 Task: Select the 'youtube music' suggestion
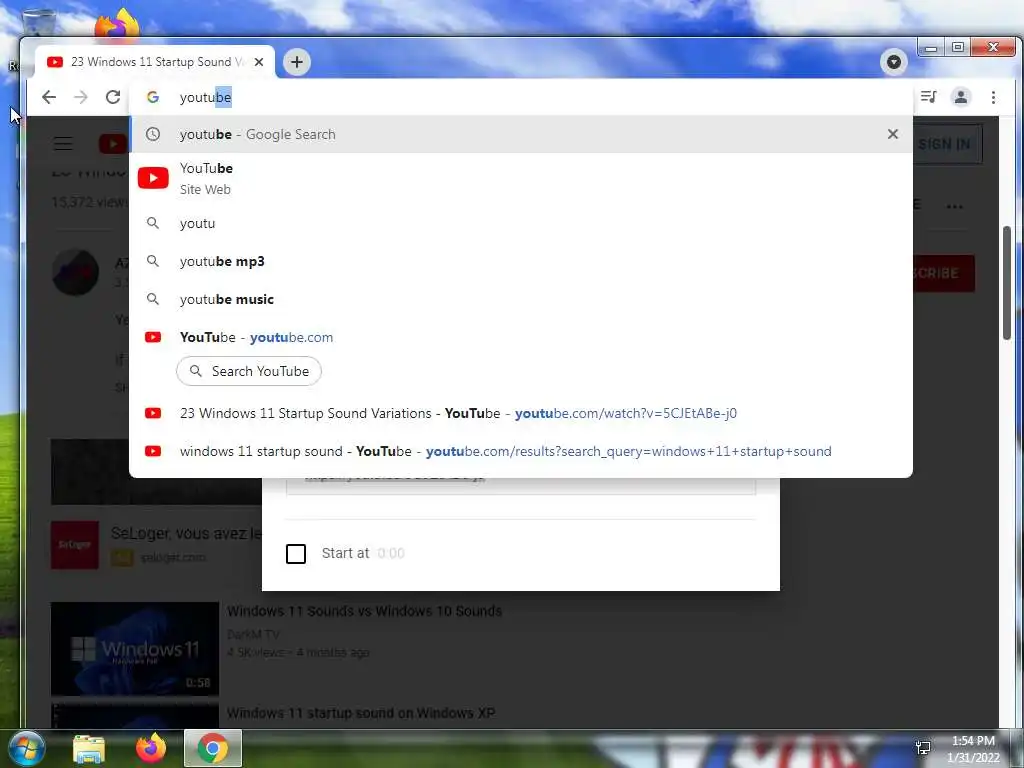pos(520,299)
